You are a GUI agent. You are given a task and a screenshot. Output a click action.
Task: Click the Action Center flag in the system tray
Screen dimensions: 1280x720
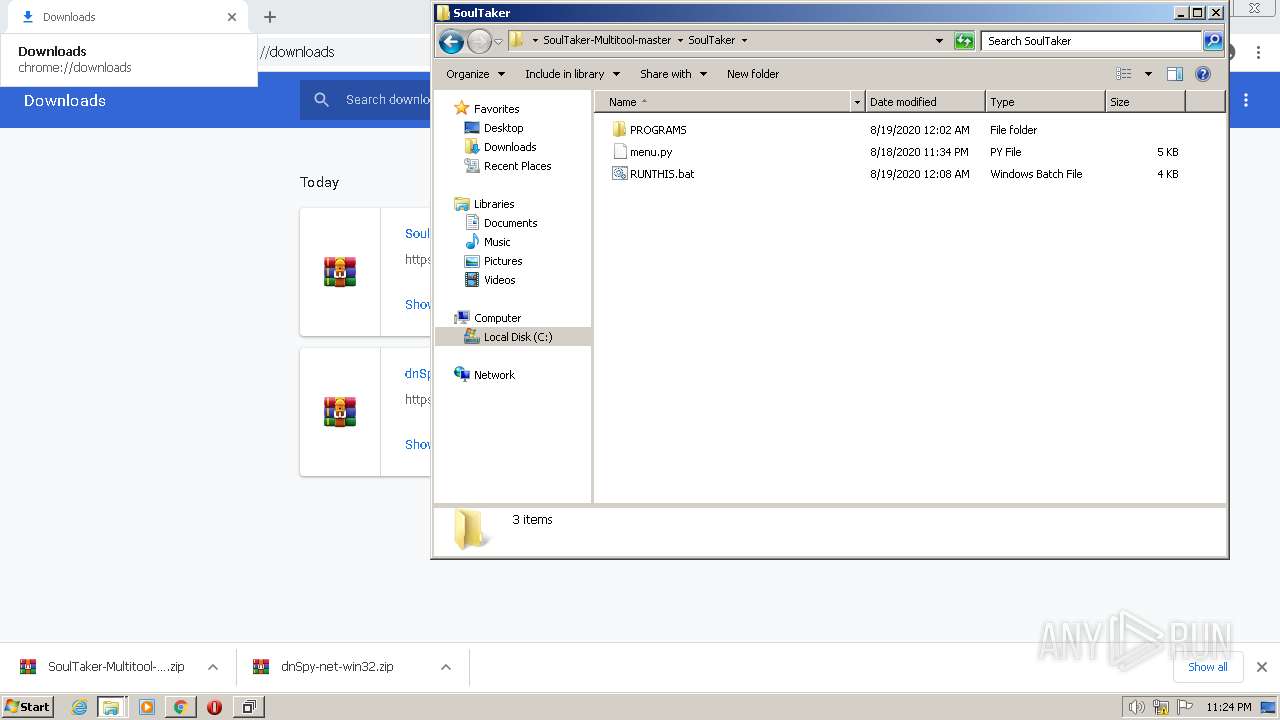tap(1185, 707)
